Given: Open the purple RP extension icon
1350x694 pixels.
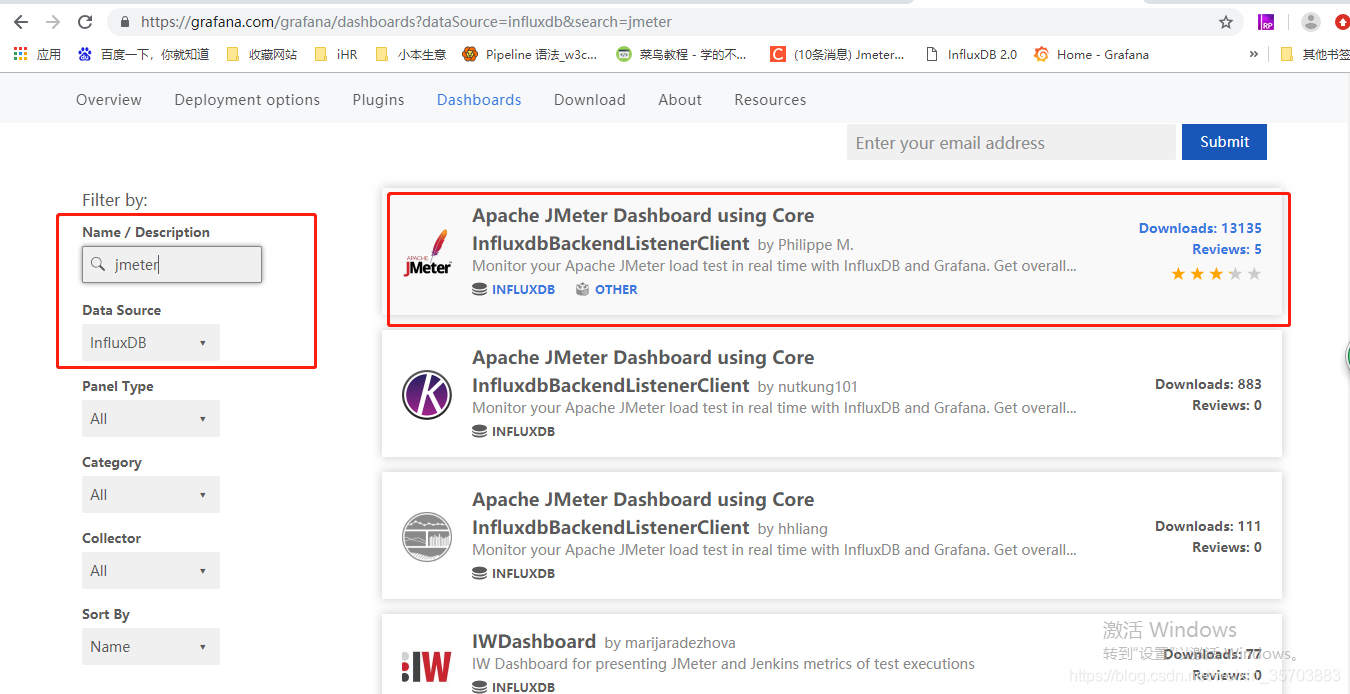Looking at the screenshot, I should click(1267, 22).
